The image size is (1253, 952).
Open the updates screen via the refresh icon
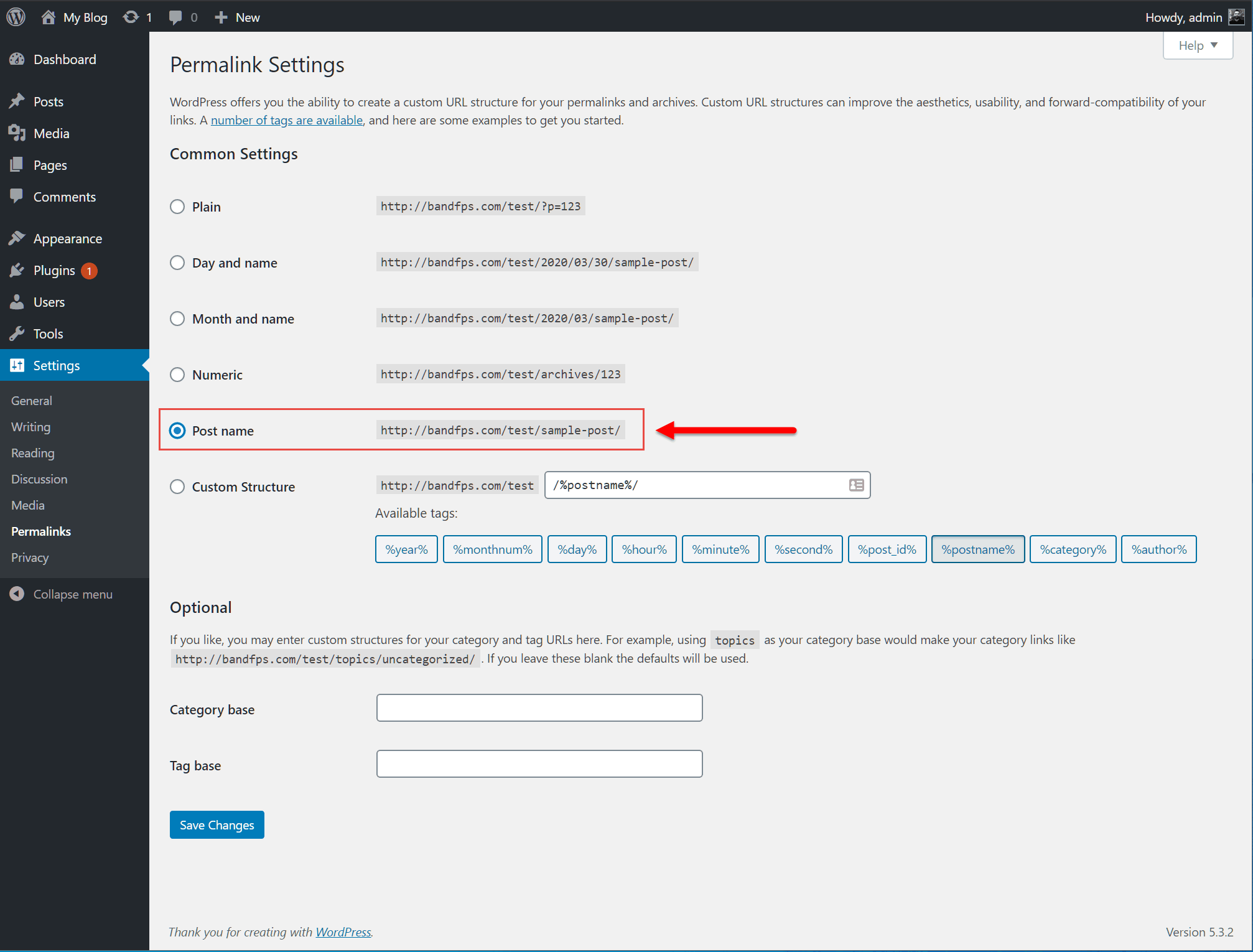click(x=131, y=16)
